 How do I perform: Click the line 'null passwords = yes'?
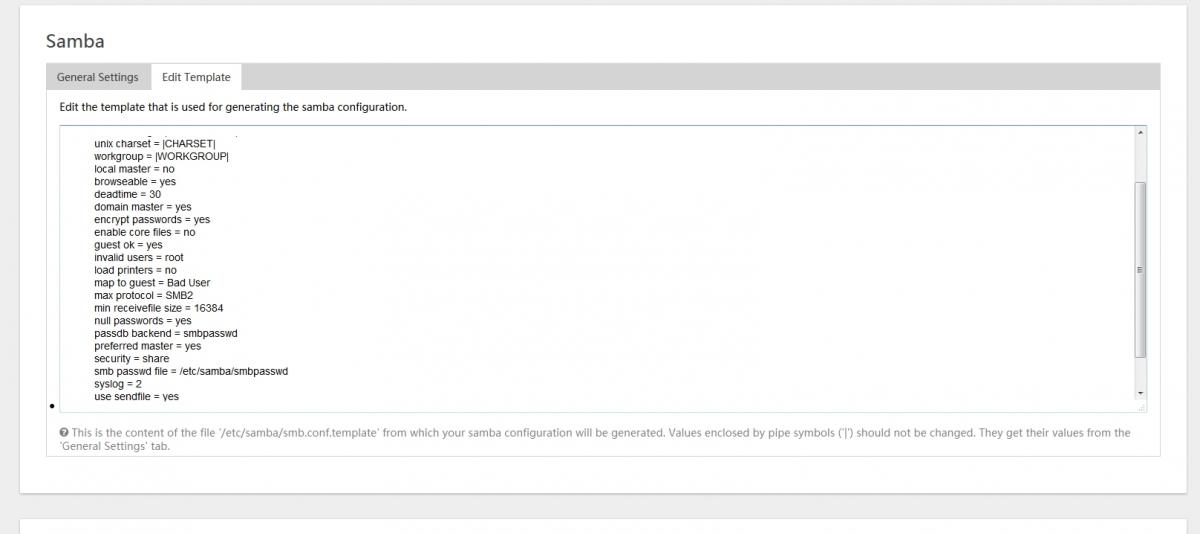coord(142,321)
